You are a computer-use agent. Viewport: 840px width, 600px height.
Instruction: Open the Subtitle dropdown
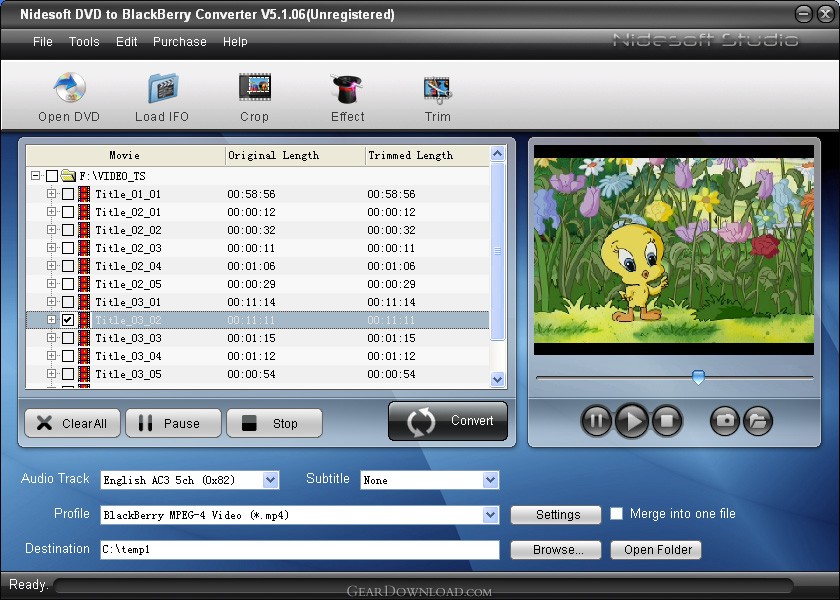pyautogui.click(x=490, y=480)
